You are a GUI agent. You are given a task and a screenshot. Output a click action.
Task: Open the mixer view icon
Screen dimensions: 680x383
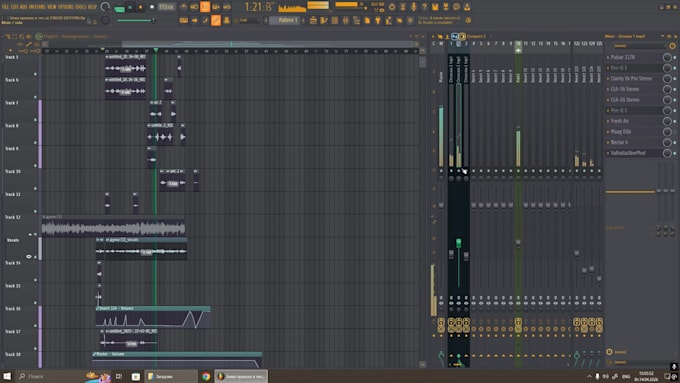click(346, 20)
